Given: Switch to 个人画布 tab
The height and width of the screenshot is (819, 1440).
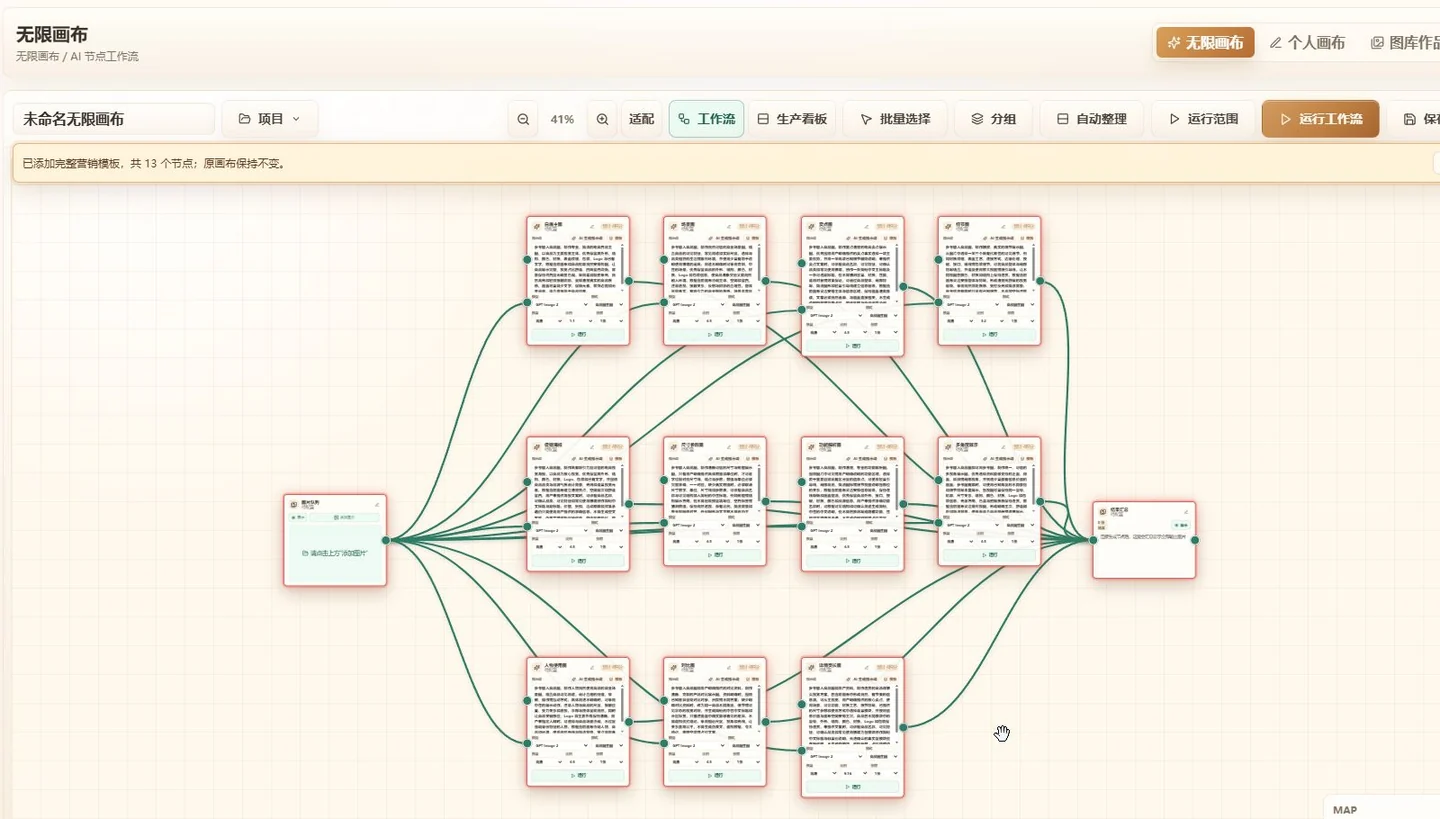Looking at the screenshot, I should tap(1307, 43).
